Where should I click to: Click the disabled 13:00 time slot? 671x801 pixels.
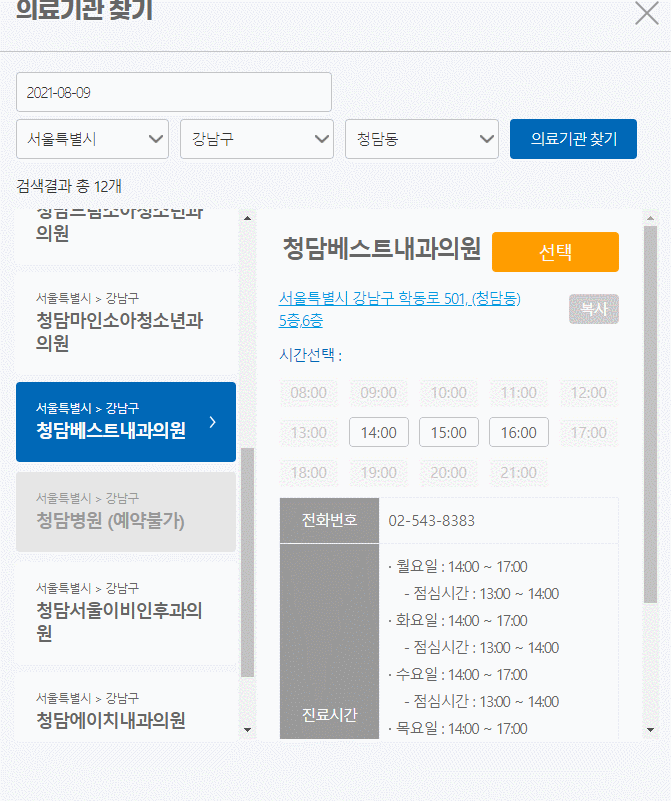click(308, 432)
